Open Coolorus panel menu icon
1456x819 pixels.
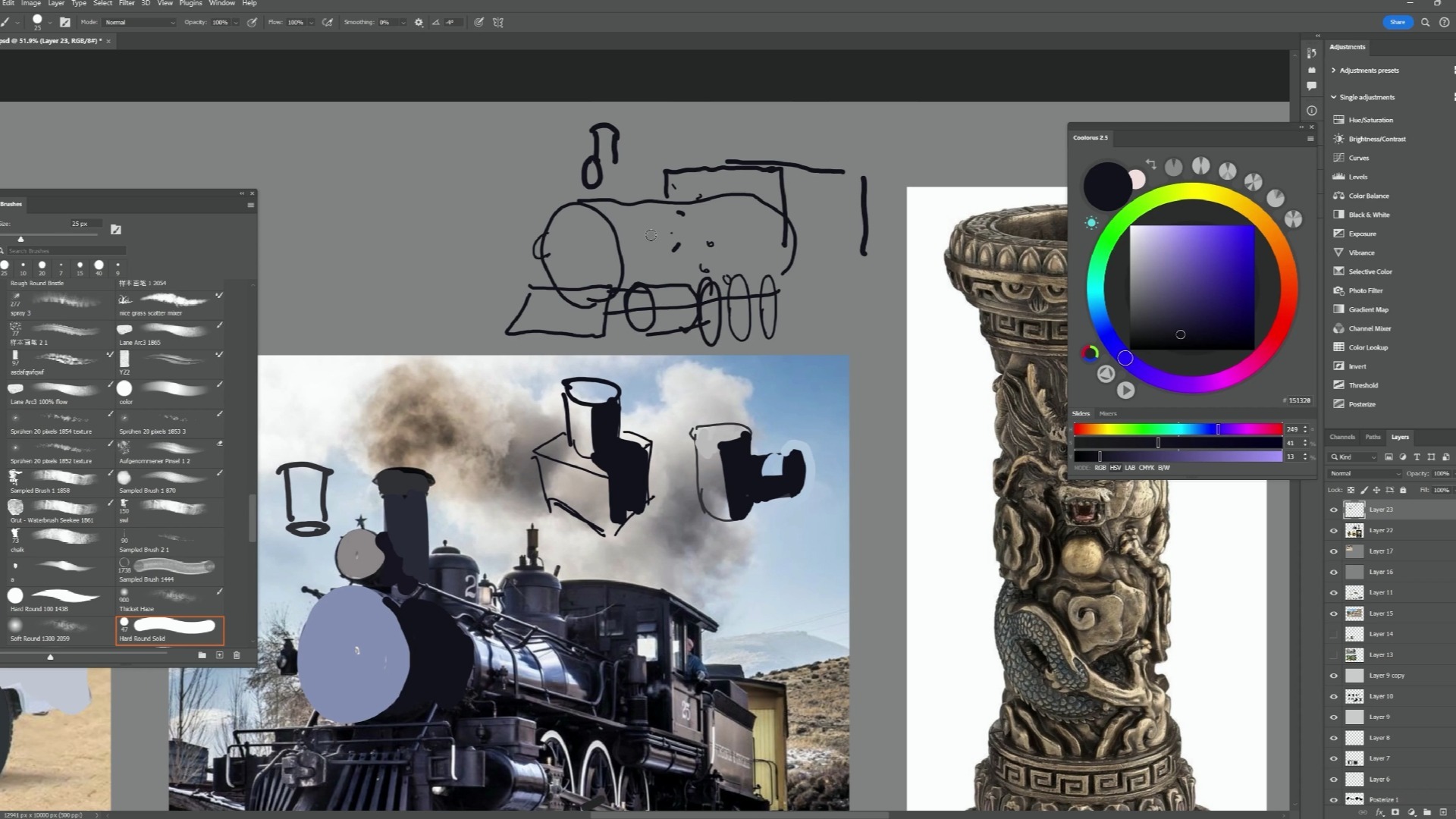(x=1310, y=139)
